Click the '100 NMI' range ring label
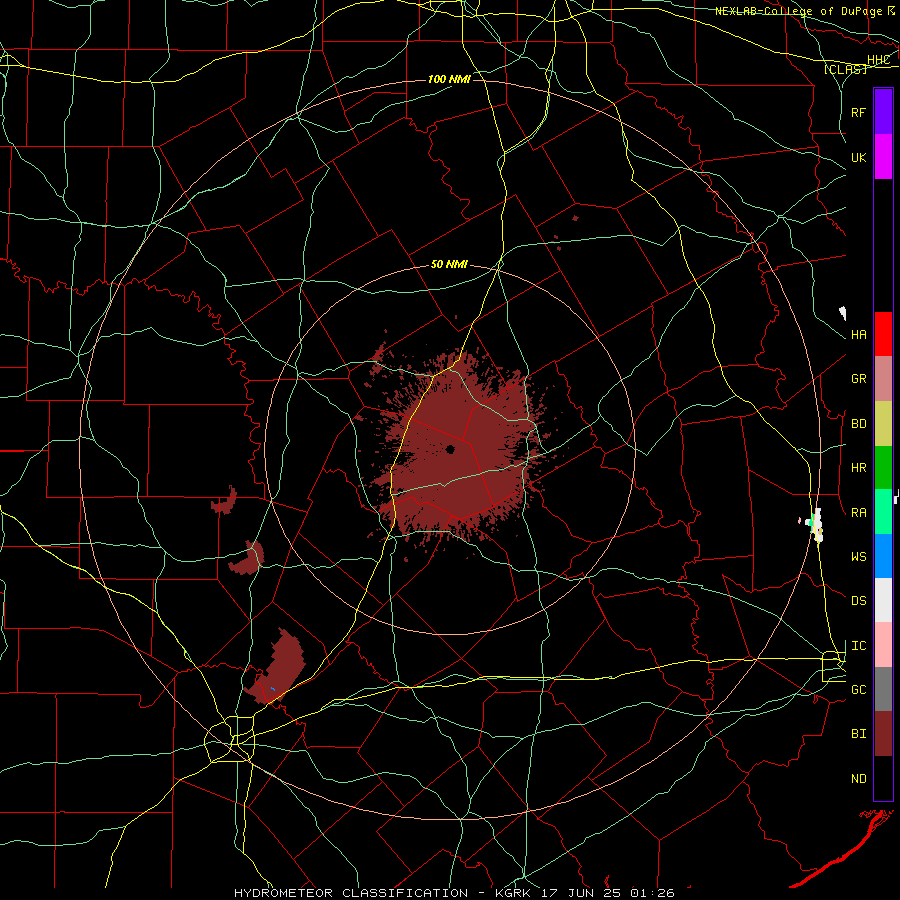Screen dimensions: 900x900 point(449,79)
